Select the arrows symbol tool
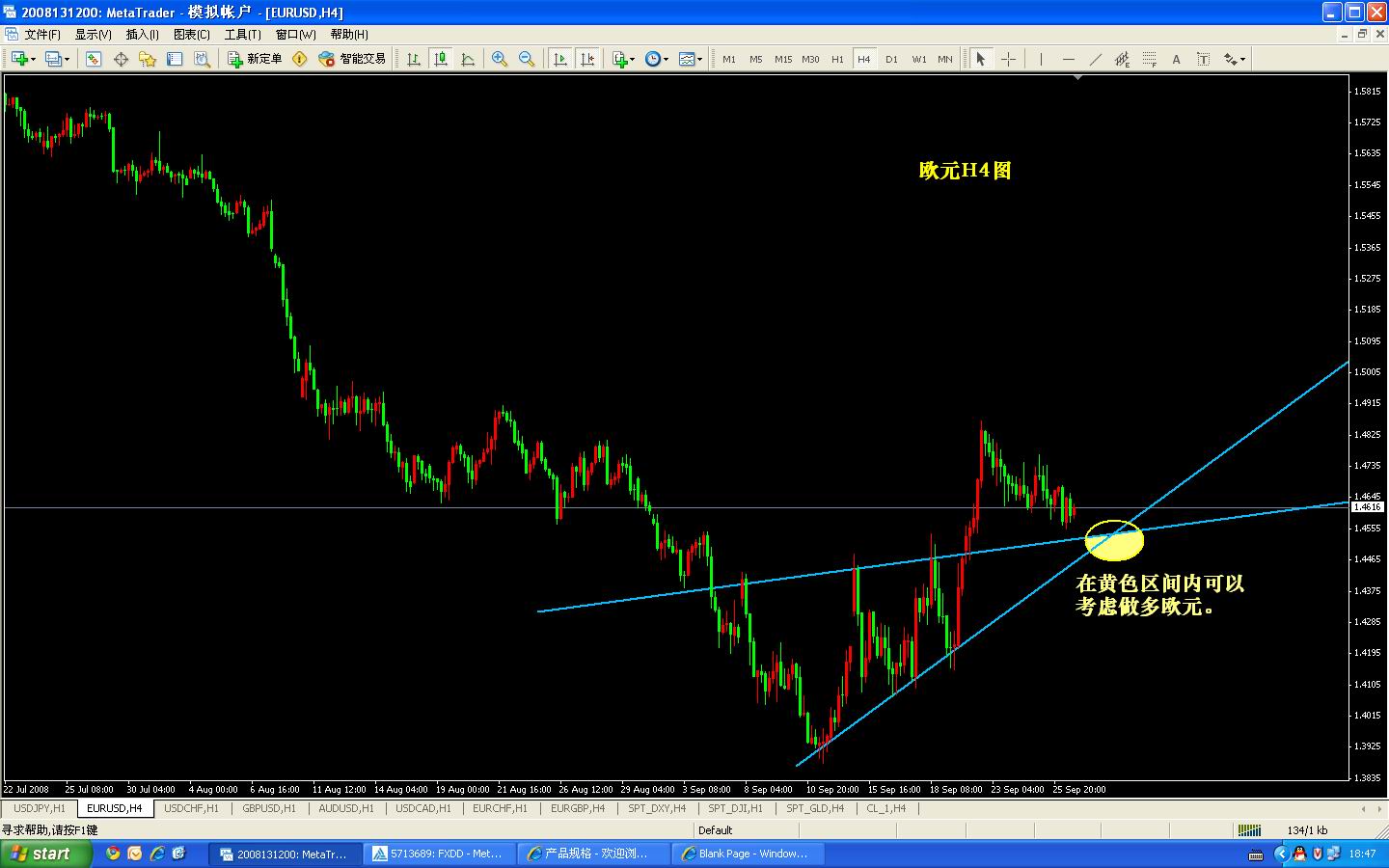 [x=1230, y=59]
